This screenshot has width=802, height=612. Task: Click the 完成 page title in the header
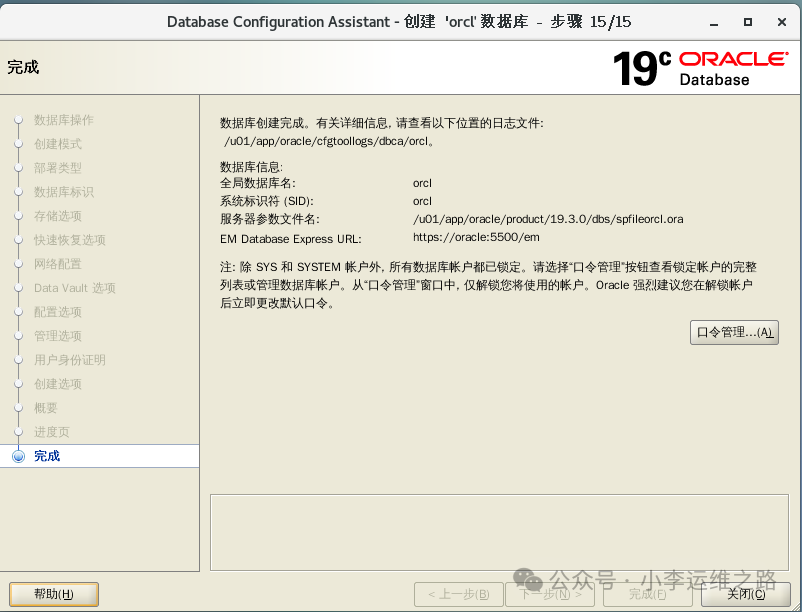24,67
